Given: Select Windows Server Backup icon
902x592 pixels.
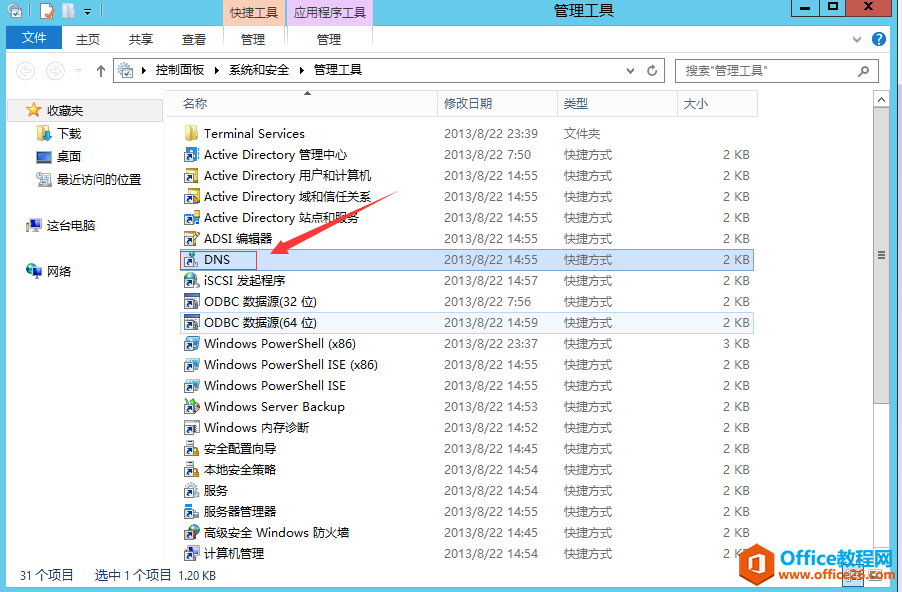Looking at the screenshot, I should tap(191, 407).
